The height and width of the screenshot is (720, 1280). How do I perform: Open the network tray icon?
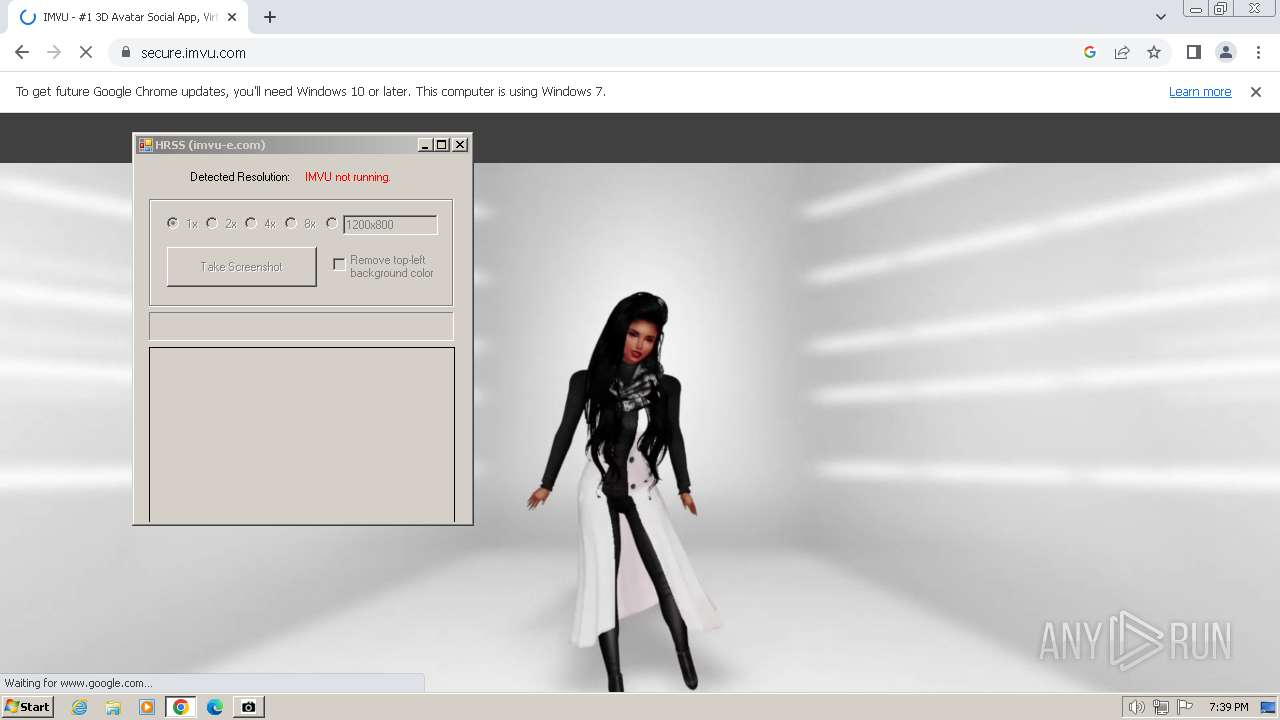click(x=1161, y=707)
